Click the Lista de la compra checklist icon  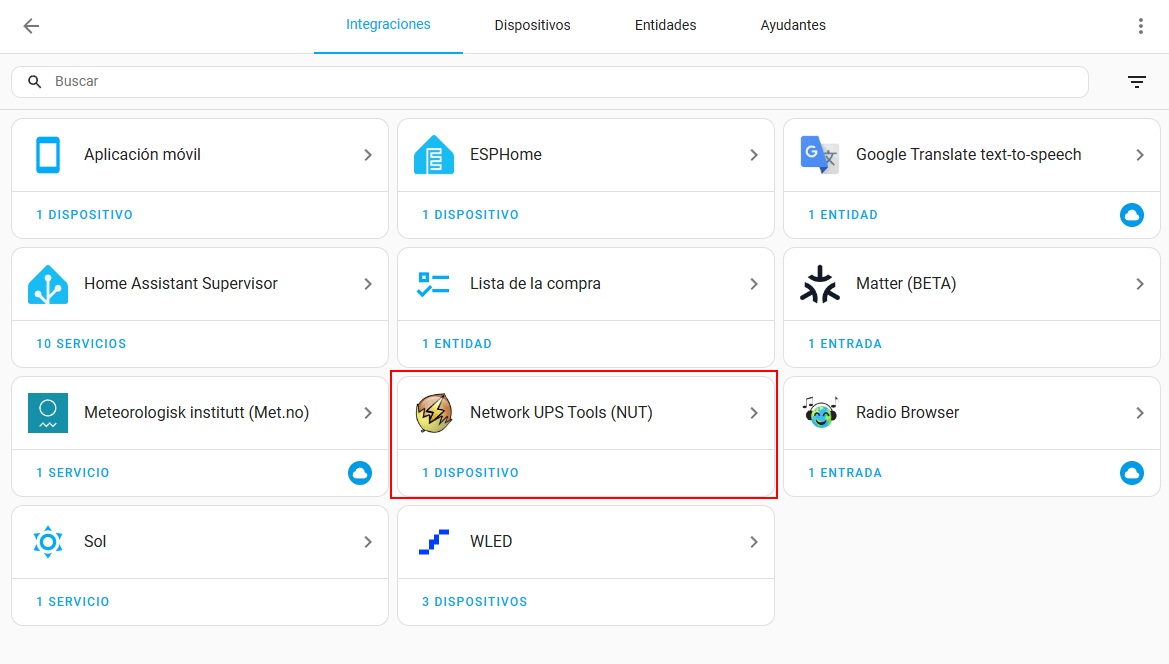[433, 284]
